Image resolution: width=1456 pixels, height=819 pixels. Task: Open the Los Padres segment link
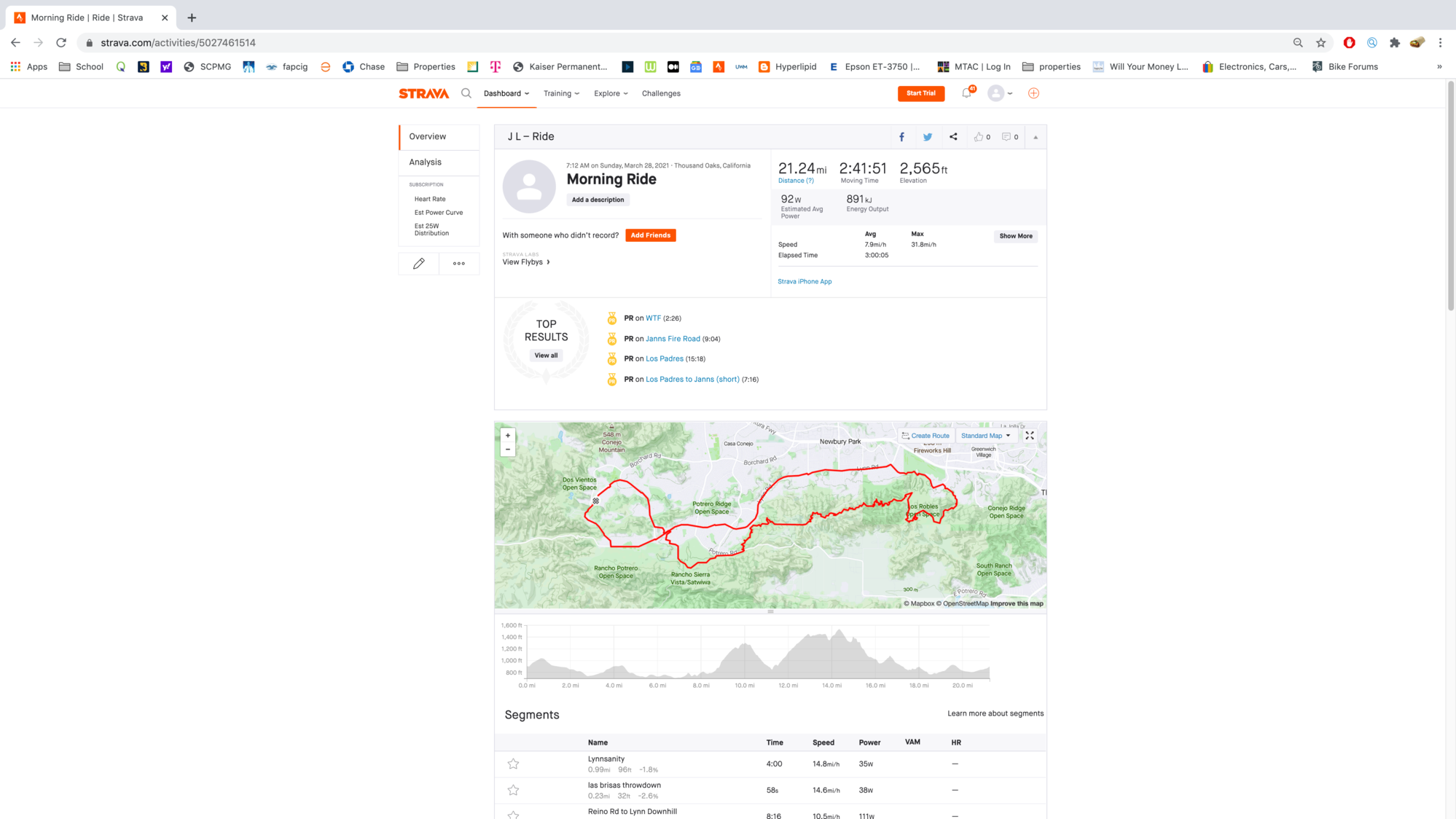(665, 358)
